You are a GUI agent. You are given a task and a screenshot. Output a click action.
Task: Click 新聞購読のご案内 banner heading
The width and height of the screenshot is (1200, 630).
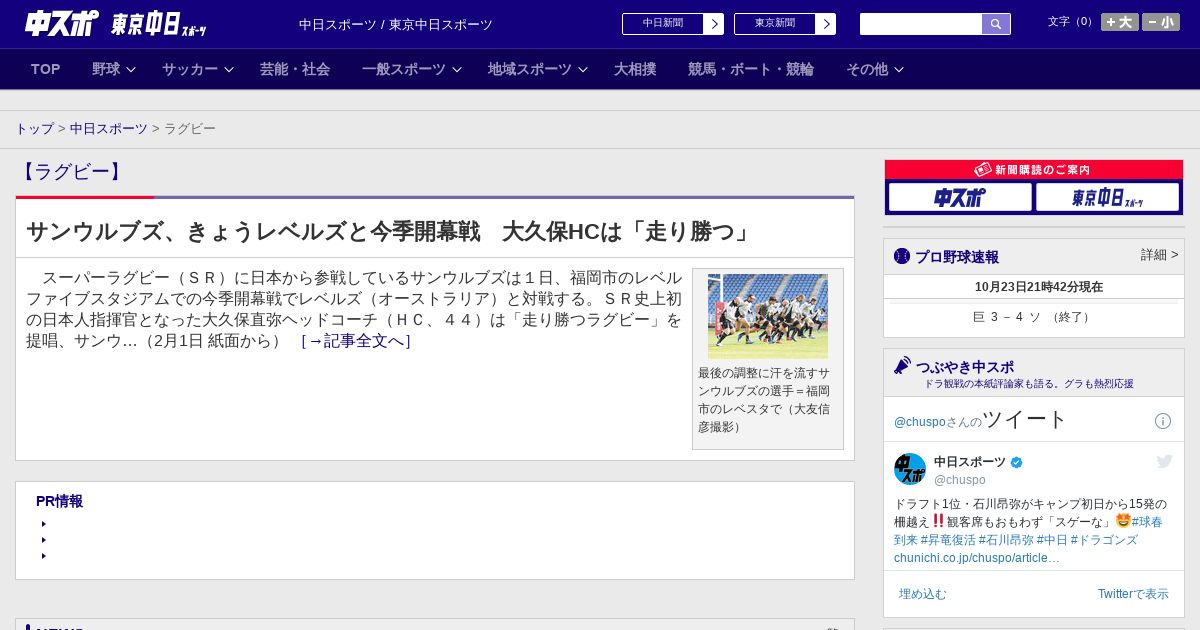[x=1034, y=170]
